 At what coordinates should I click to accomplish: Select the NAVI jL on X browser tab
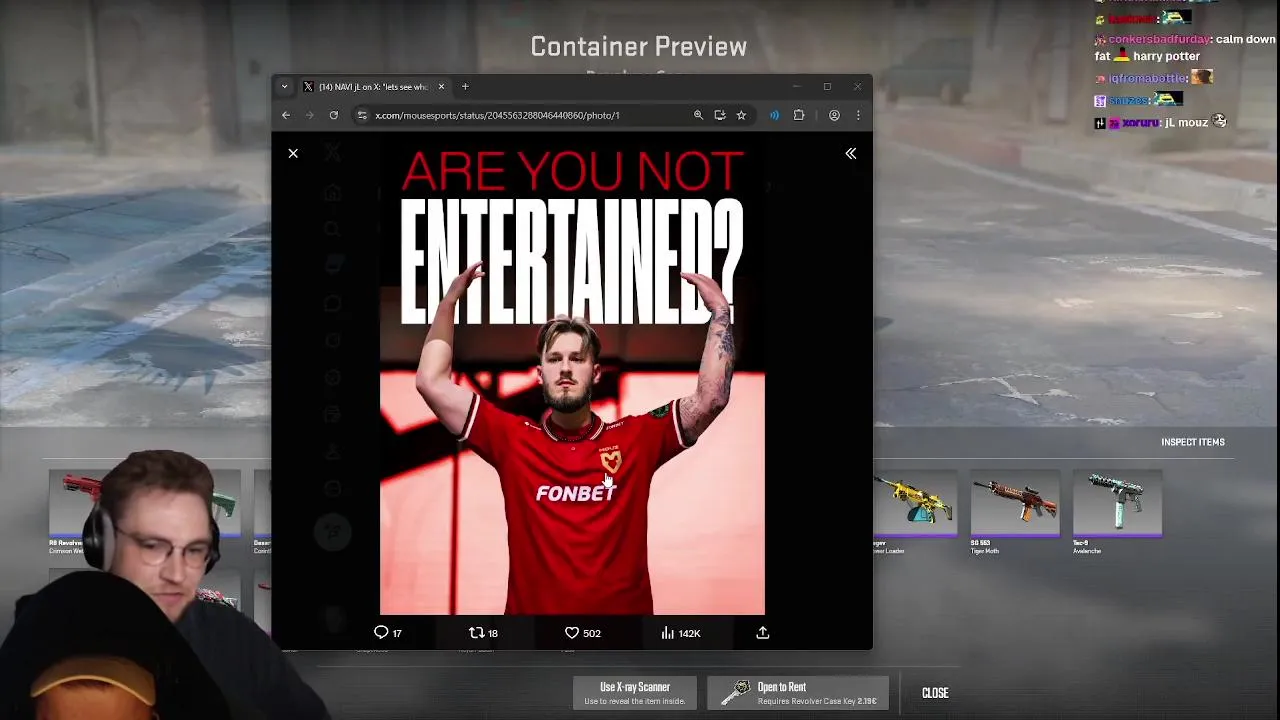[375, 87]
